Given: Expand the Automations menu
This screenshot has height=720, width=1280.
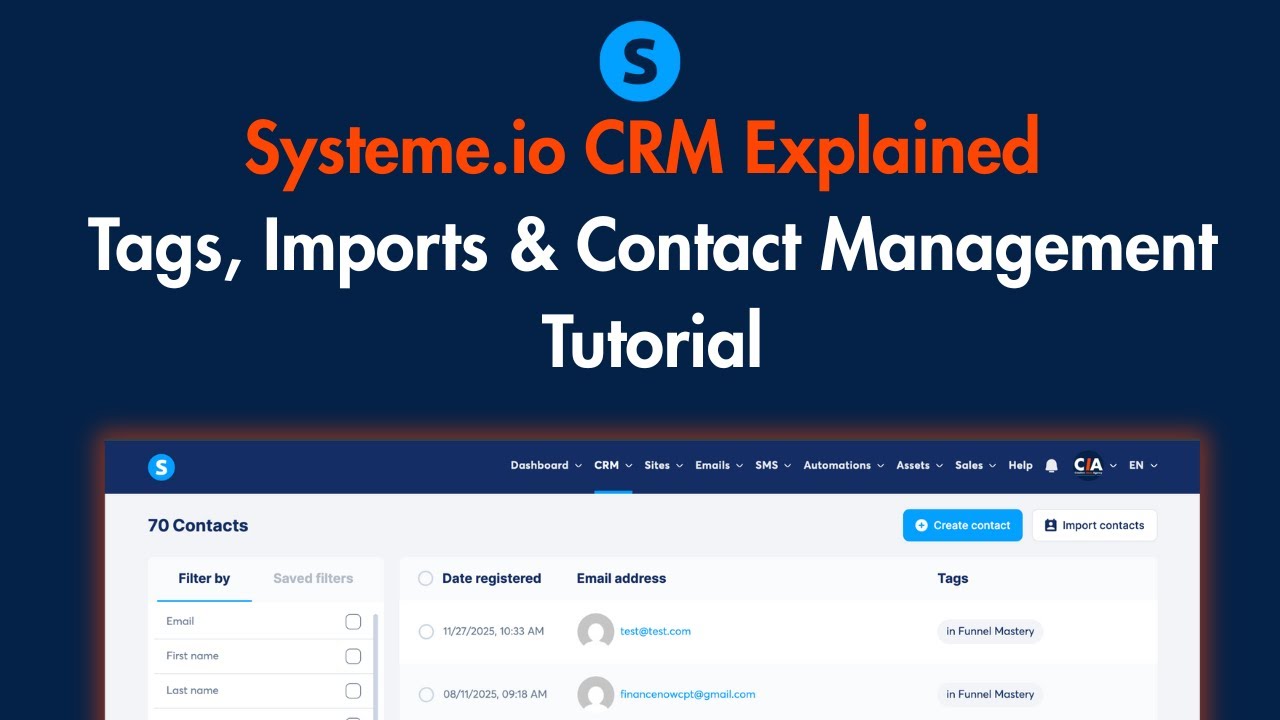Looking at the screenshot, I should [844, 465].
